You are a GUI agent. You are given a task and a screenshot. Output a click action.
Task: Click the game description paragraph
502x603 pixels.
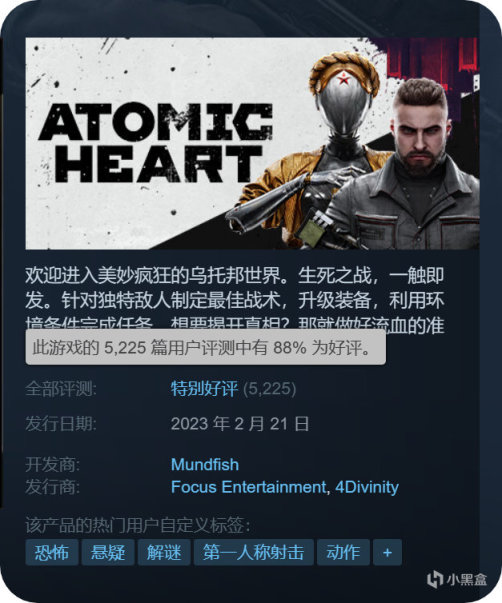(235, 300)
